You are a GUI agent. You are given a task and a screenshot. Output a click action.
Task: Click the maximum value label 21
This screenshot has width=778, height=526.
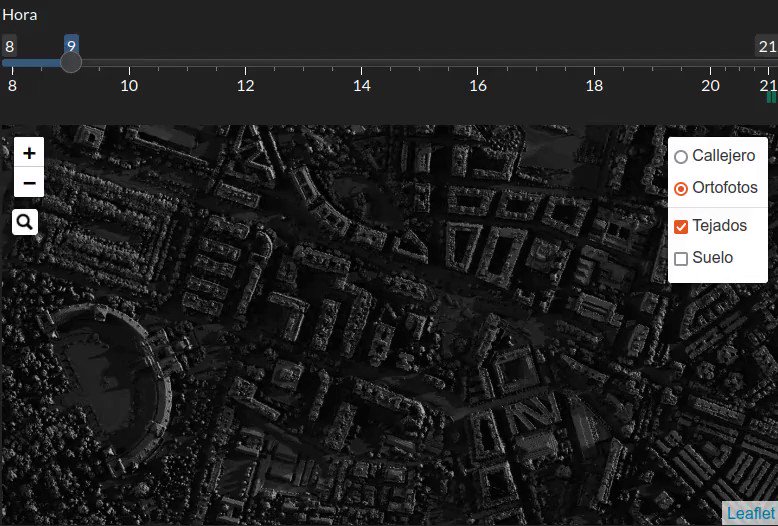[x=767, y=47]
